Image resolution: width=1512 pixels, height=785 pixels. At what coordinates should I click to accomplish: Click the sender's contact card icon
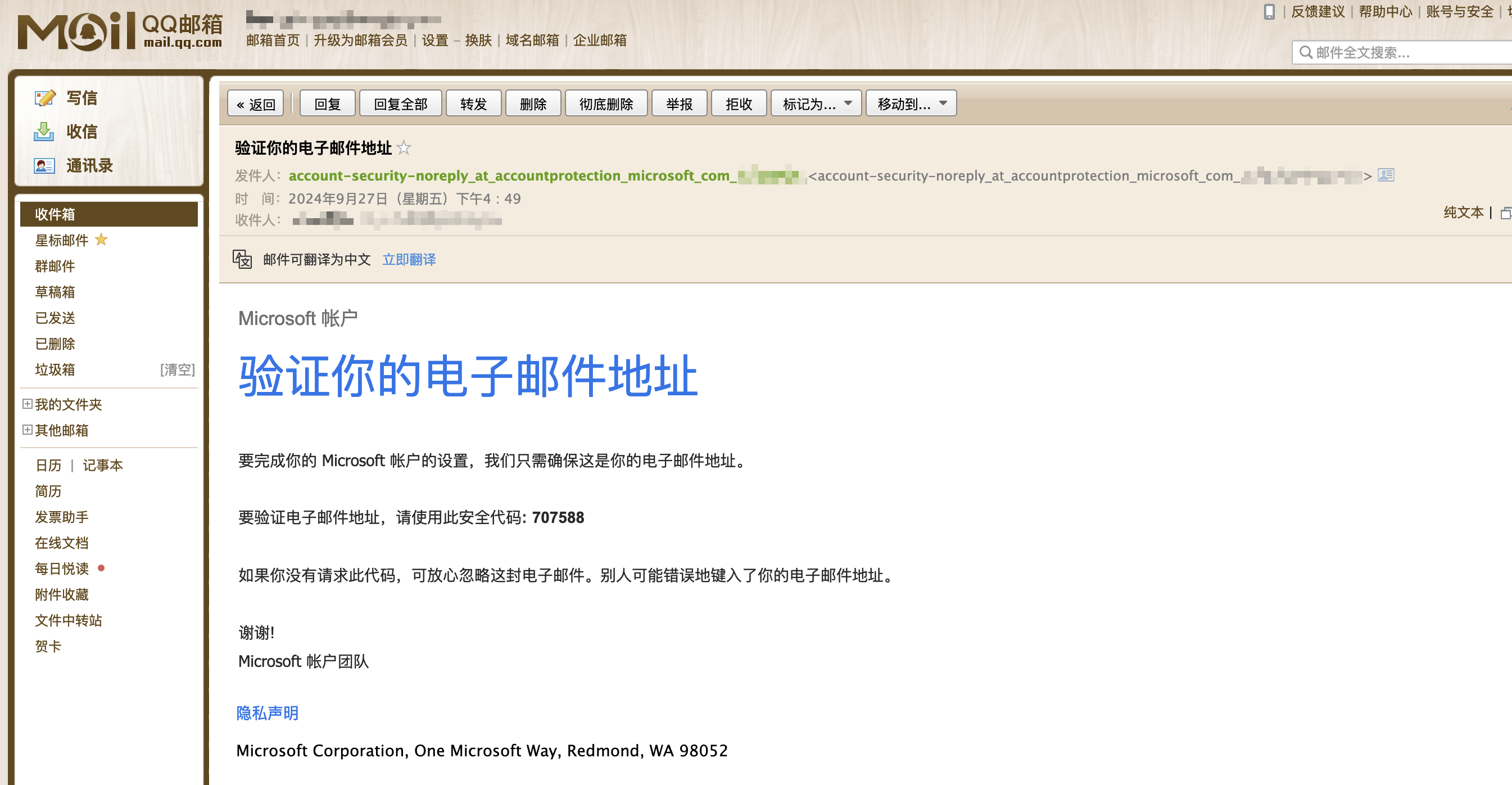pyautogui.click(x=1386, y=175)
